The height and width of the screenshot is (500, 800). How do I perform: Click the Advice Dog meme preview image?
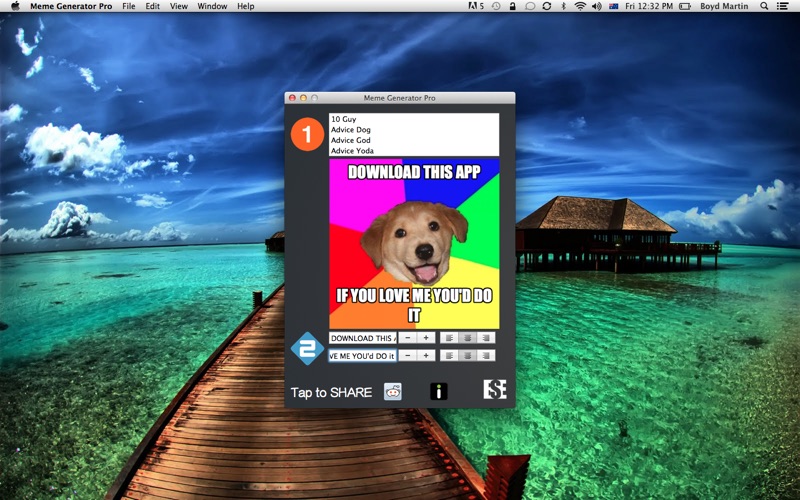click(414, 243)
